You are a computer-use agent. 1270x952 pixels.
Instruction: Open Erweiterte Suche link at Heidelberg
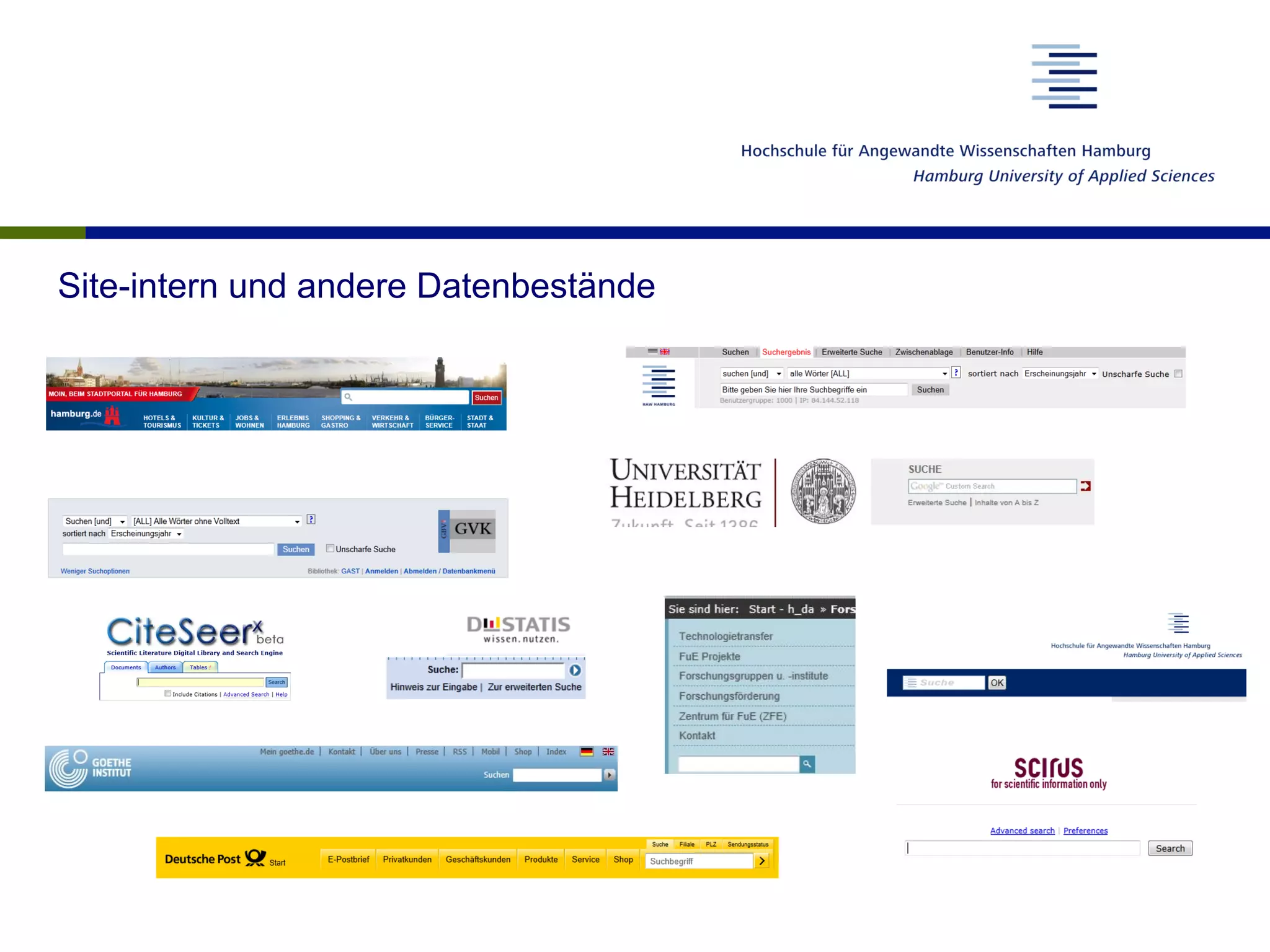click(x=937, y=503)
